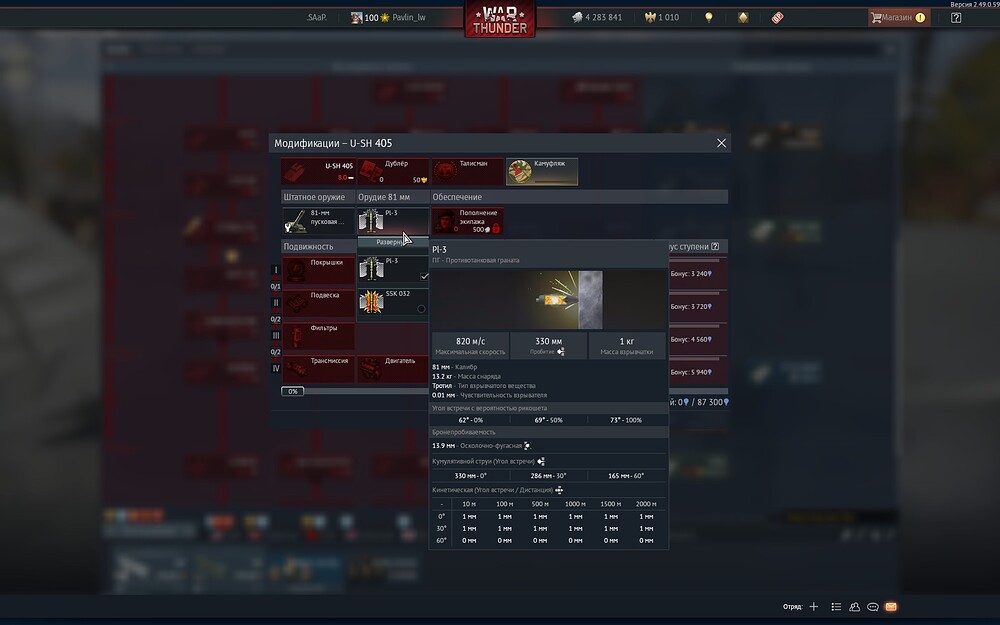Add squad member with plus icon
Screen dimensions: 1000x625
(x=814, y=607)
